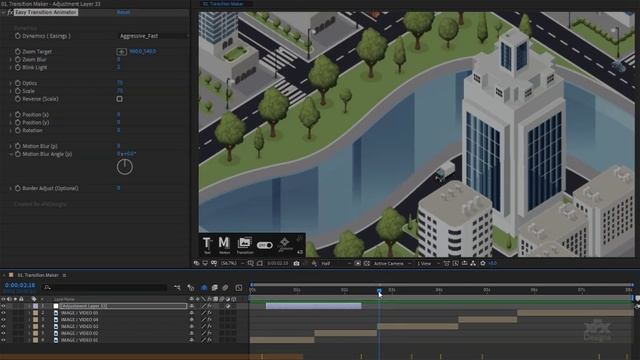Click the blue current-time indicator on ruler
Viewport: 640px width, 360px height.
379,291
